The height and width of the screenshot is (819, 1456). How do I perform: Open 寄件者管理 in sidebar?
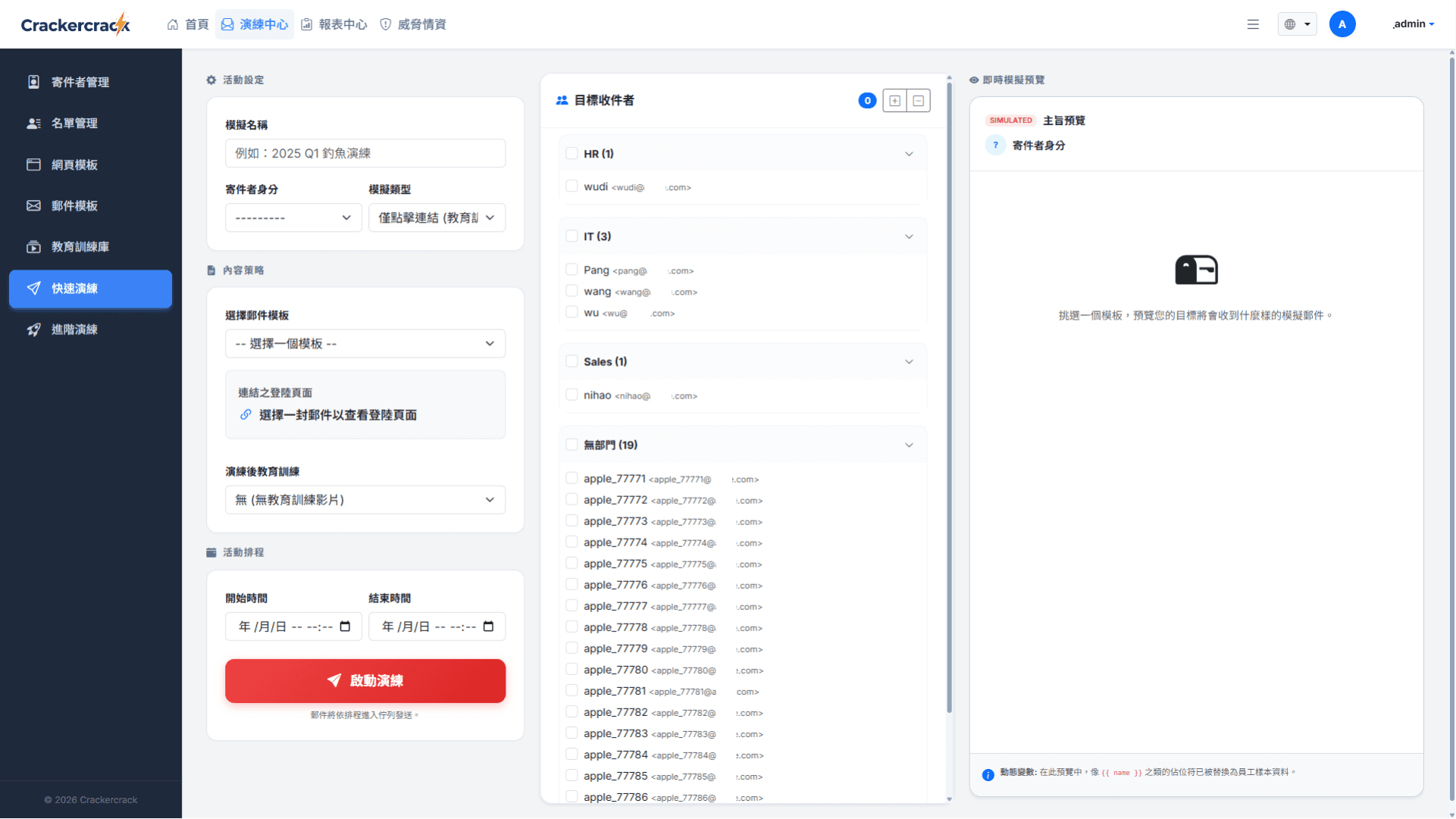[x=90, y=82]
